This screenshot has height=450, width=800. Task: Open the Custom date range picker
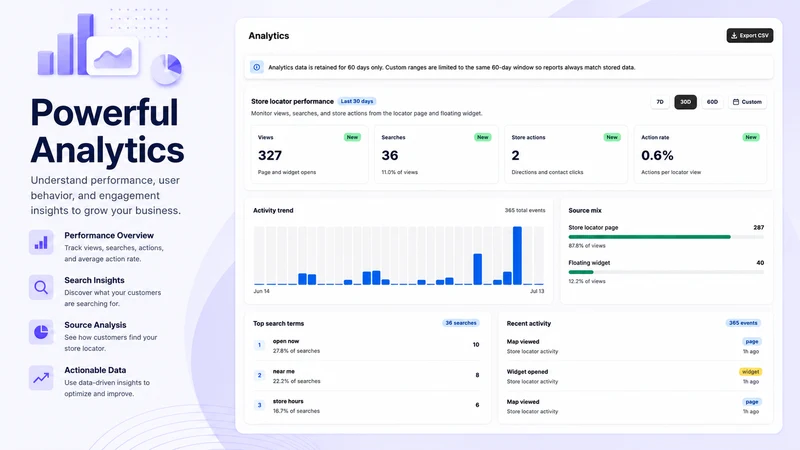[x=747, y=102]
